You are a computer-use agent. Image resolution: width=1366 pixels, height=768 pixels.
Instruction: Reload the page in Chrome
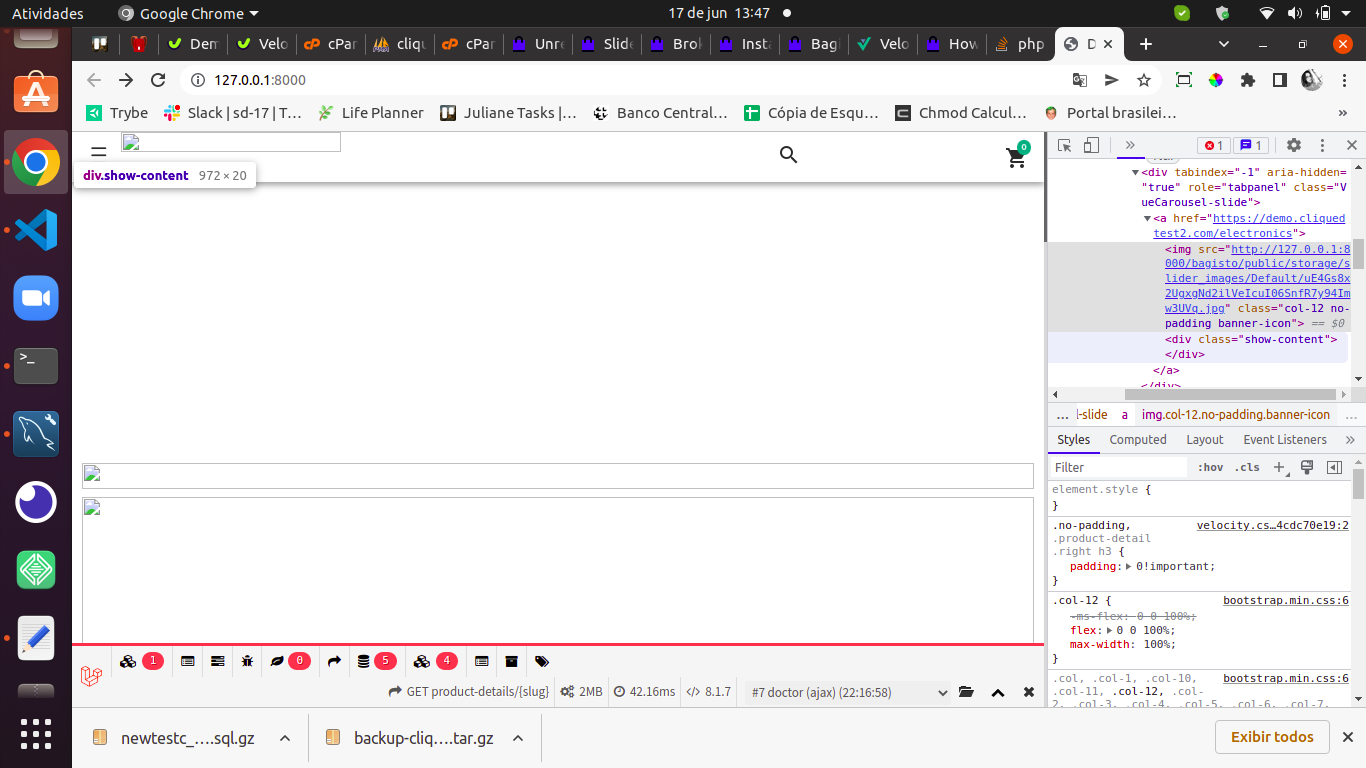pos(158,80)
